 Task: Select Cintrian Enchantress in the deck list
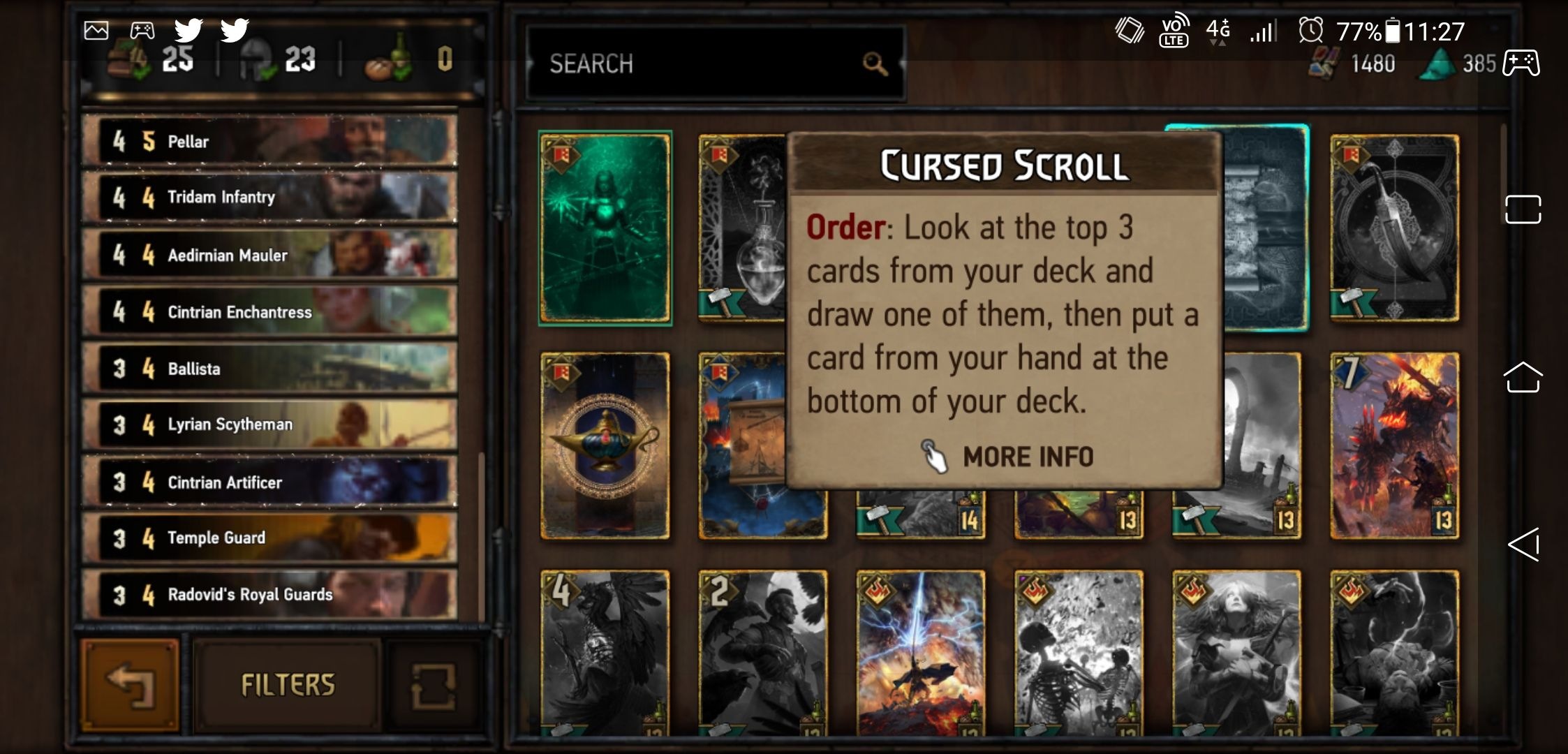pyautogui.click(x=270, y=311)
